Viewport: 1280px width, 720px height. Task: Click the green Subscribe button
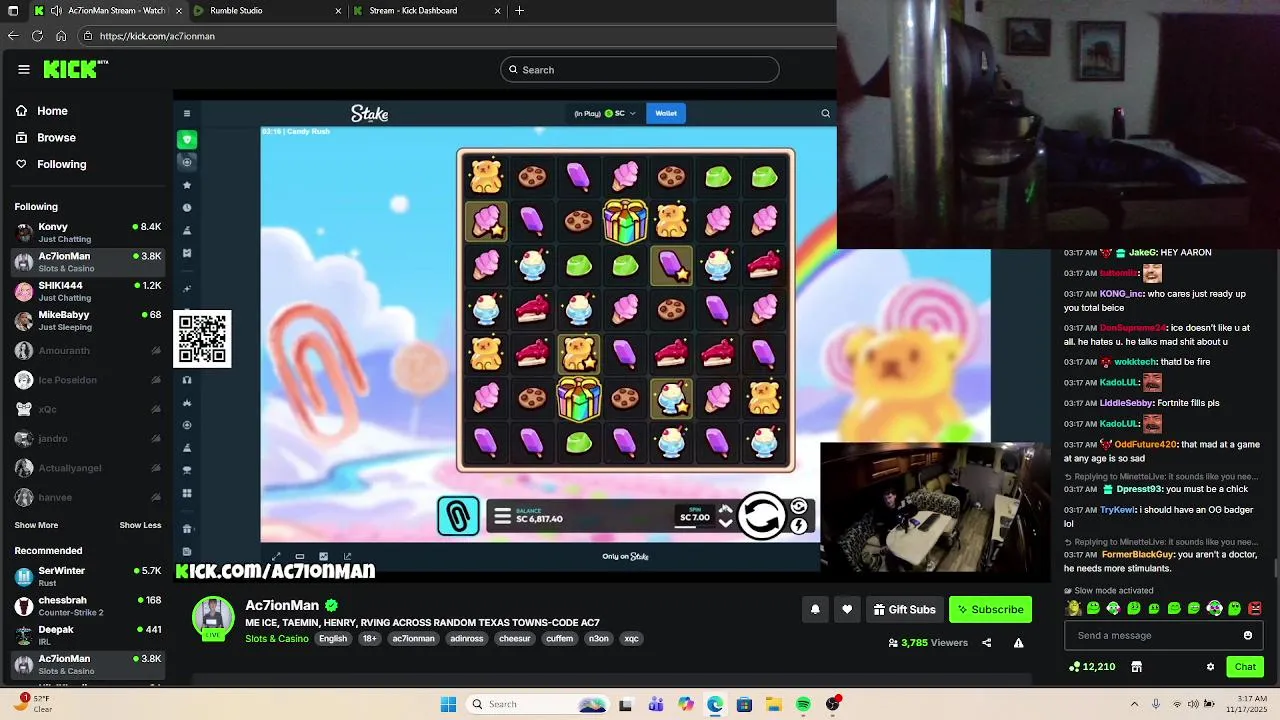tap(990, 609)
